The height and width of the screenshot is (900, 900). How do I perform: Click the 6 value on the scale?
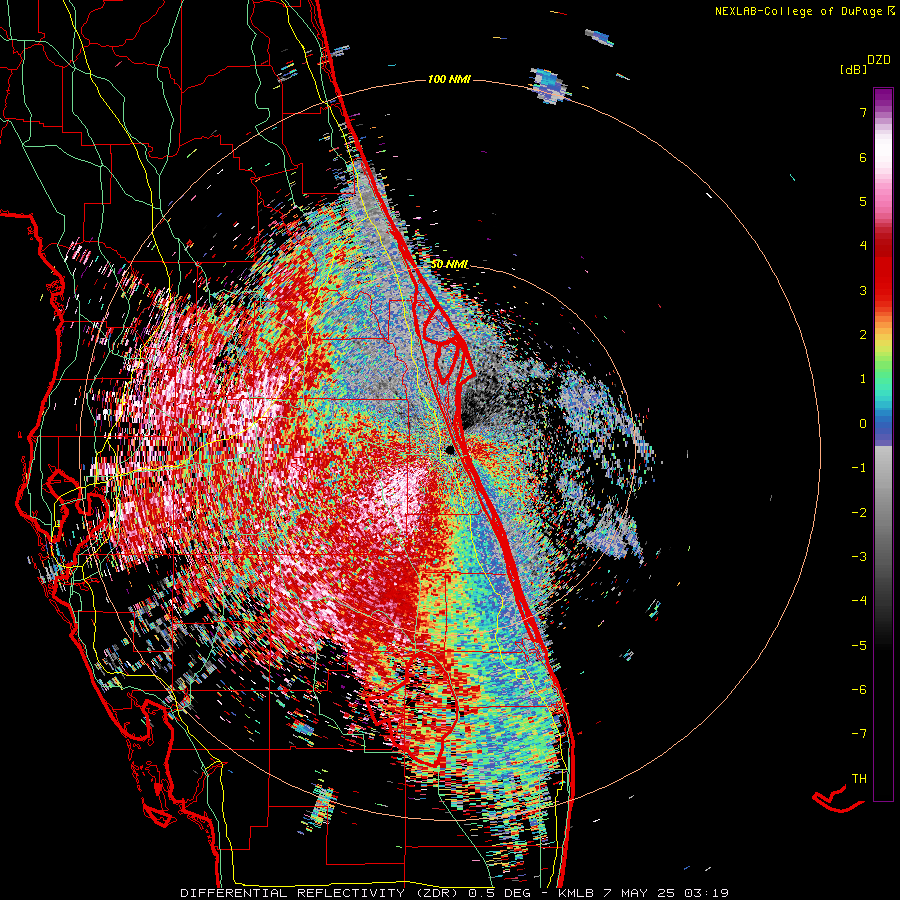pyautogui.click(x=863, y=157)
